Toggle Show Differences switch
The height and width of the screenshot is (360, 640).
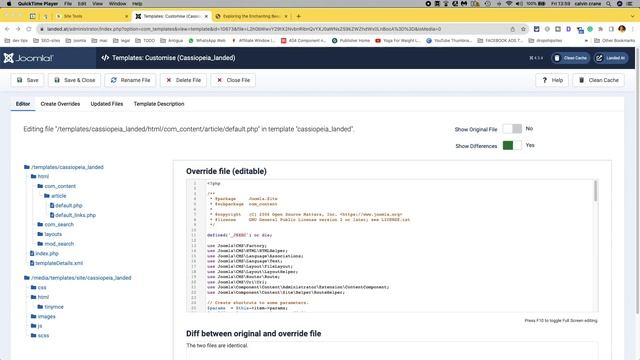[x=512, y=145]
